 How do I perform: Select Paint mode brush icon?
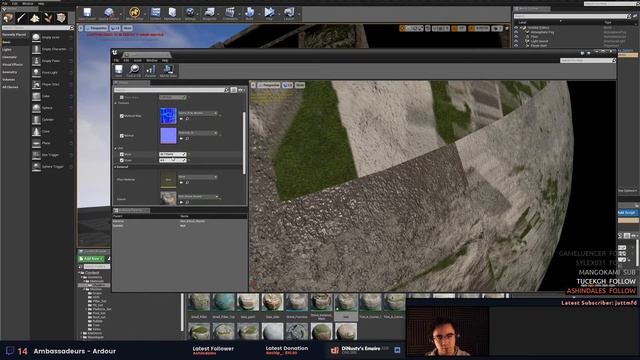pyautogui.click(x=21, y=18)
